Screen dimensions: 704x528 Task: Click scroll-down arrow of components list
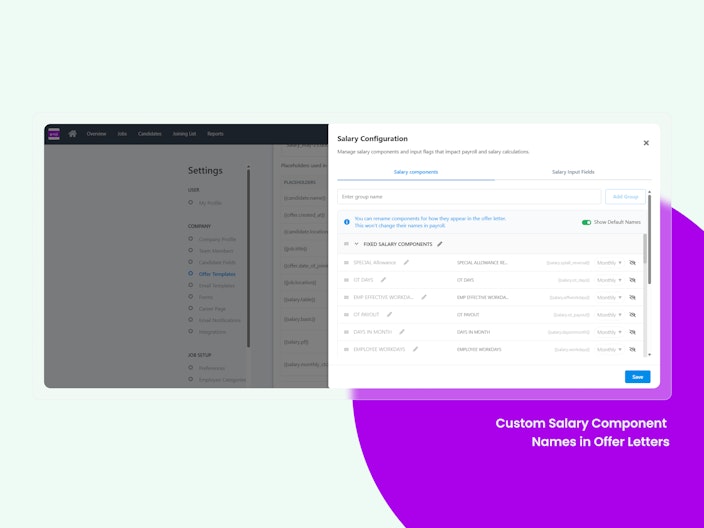[649, 355]
